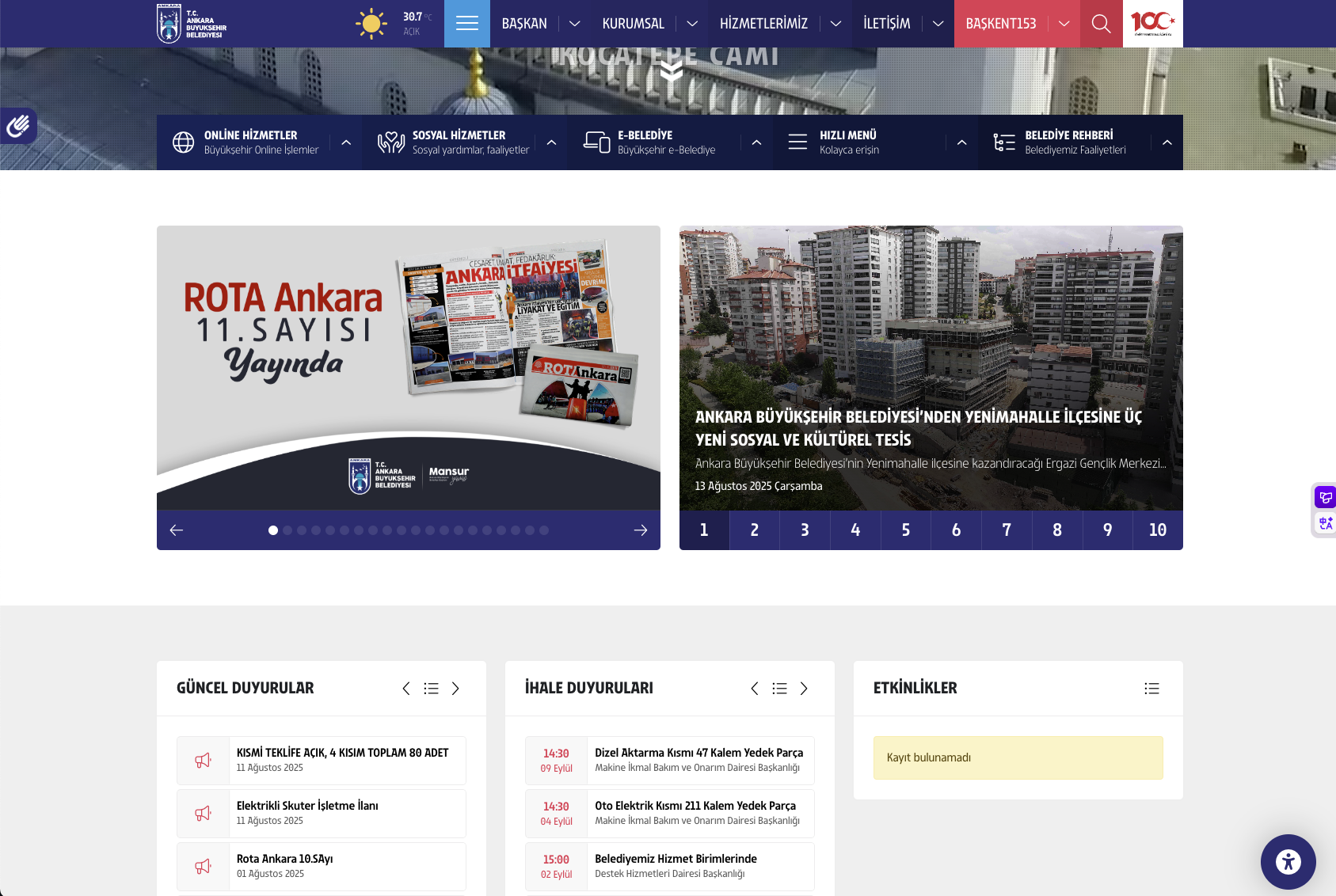Open full list of Güncel Duyurular

click(431, 689)
